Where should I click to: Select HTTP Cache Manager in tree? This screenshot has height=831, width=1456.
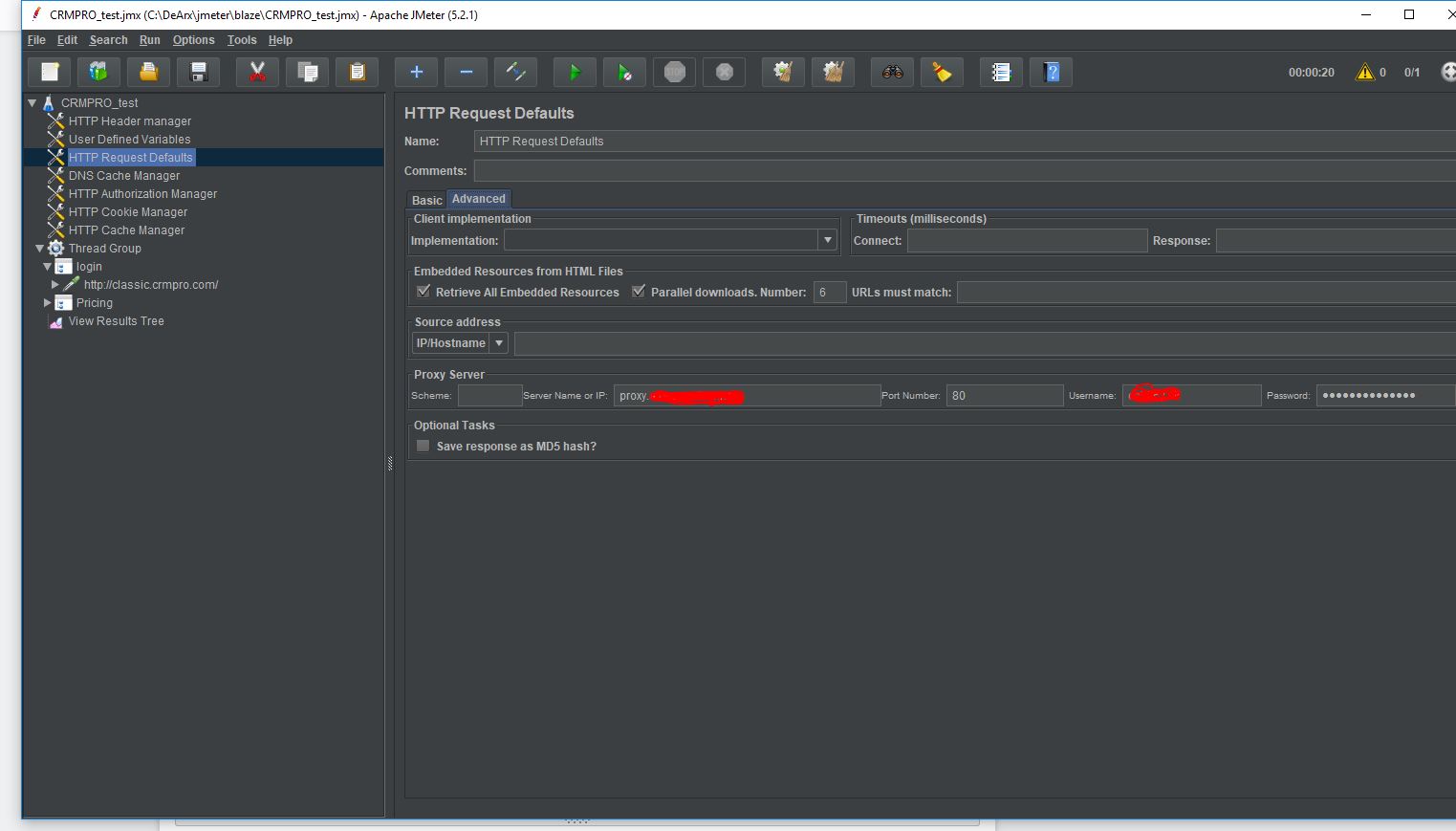coord(126,230)
